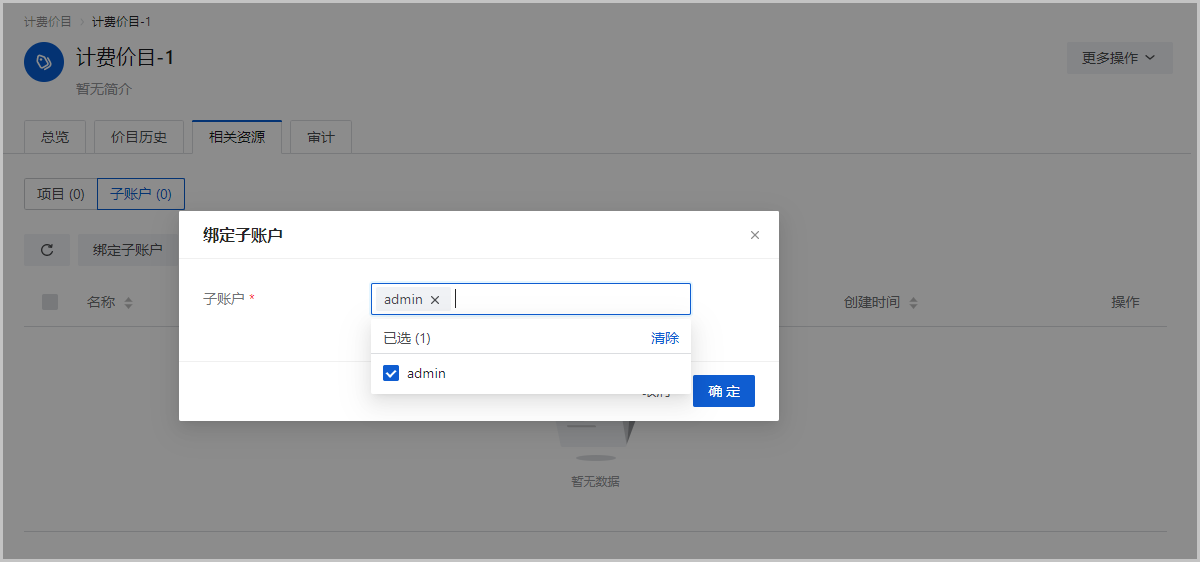Sort by 名称 column arrows

click(128, 303)
